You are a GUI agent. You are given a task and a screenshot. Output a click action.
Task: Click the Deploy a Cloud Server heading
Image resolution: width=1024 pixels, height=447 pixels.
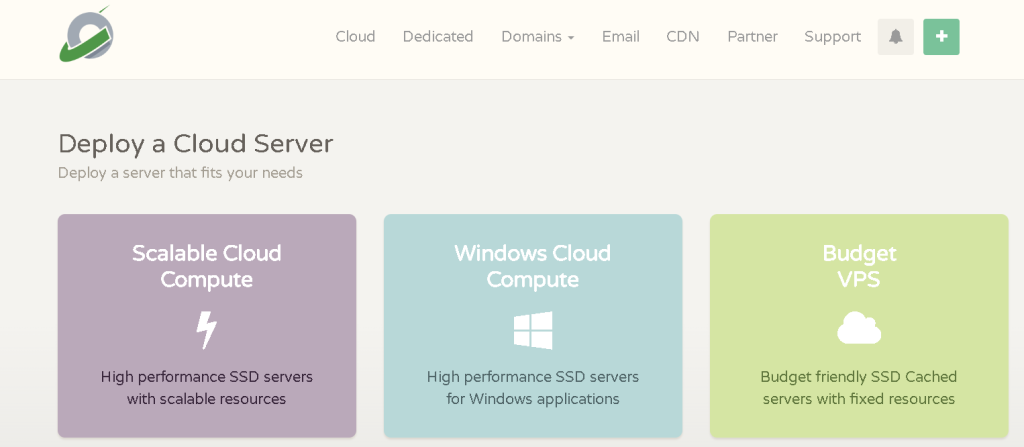tap(195, 144)
